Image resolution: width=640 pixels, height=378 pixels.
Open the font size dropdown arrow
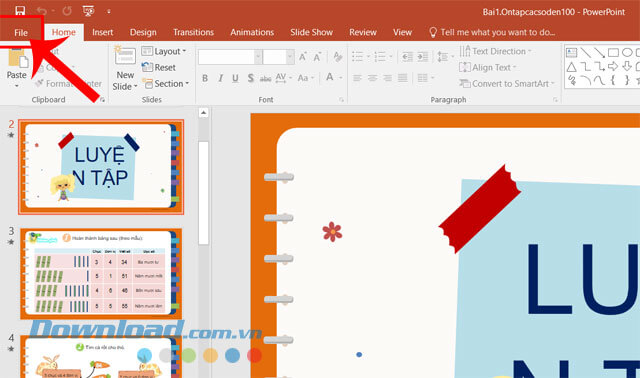[290, 57]
